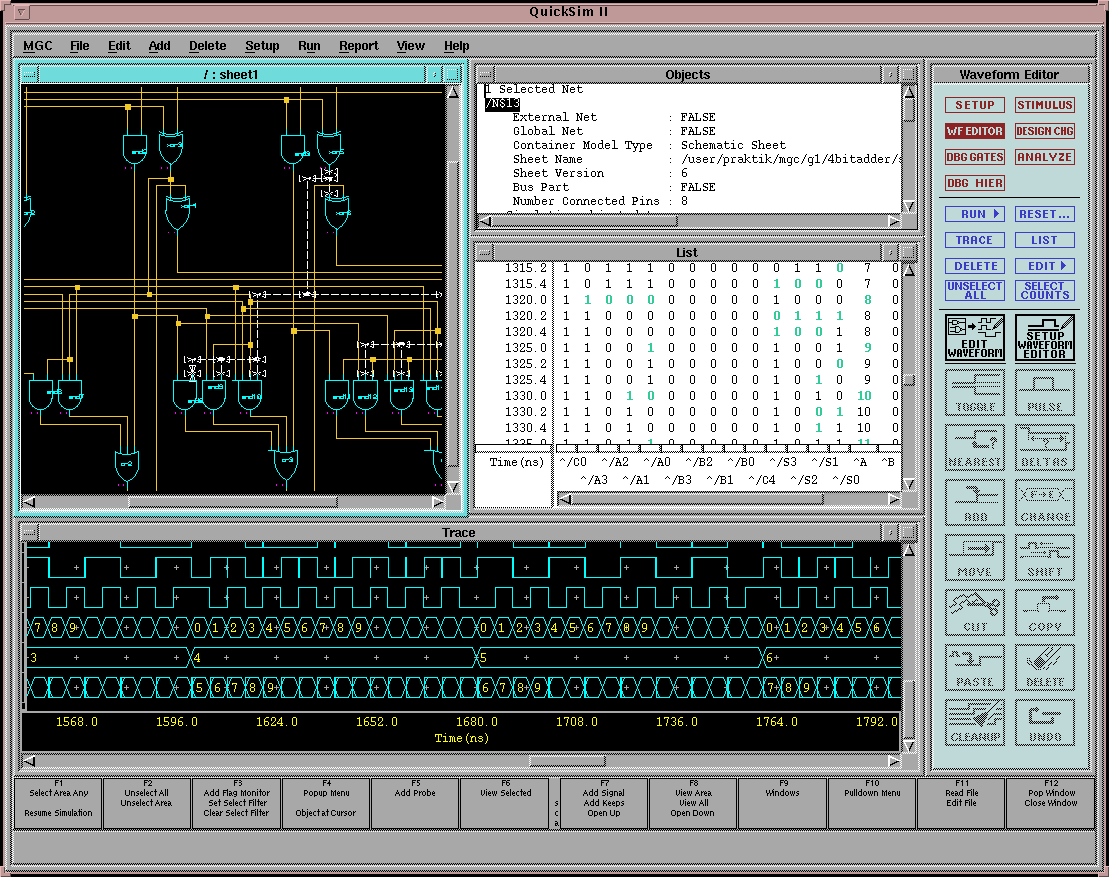
Task: Click the sheet1 window horizontal scrollbar thumb
Action: [233, 501]
